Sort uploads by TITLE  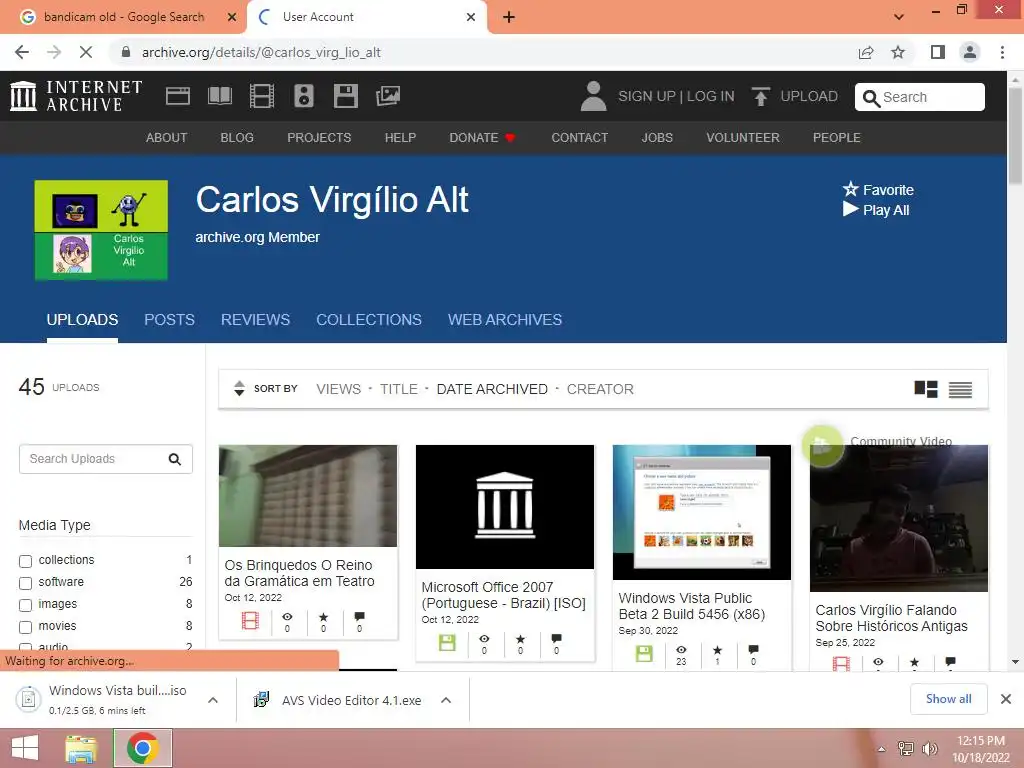pyautogui.click(x=398, y=389)
